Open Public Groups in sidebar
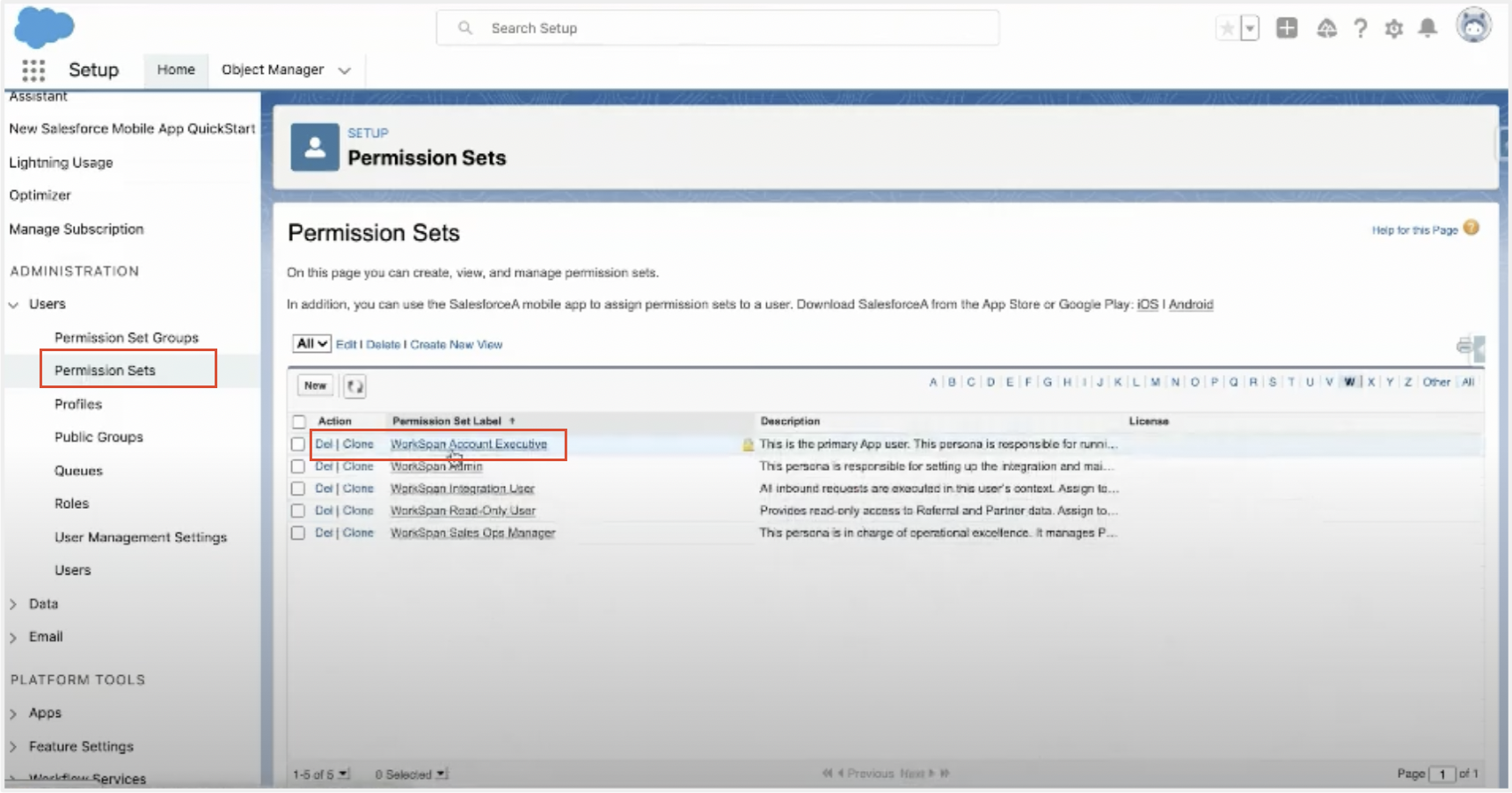The height and width of the screenshot is (793, 1512). 99,437
